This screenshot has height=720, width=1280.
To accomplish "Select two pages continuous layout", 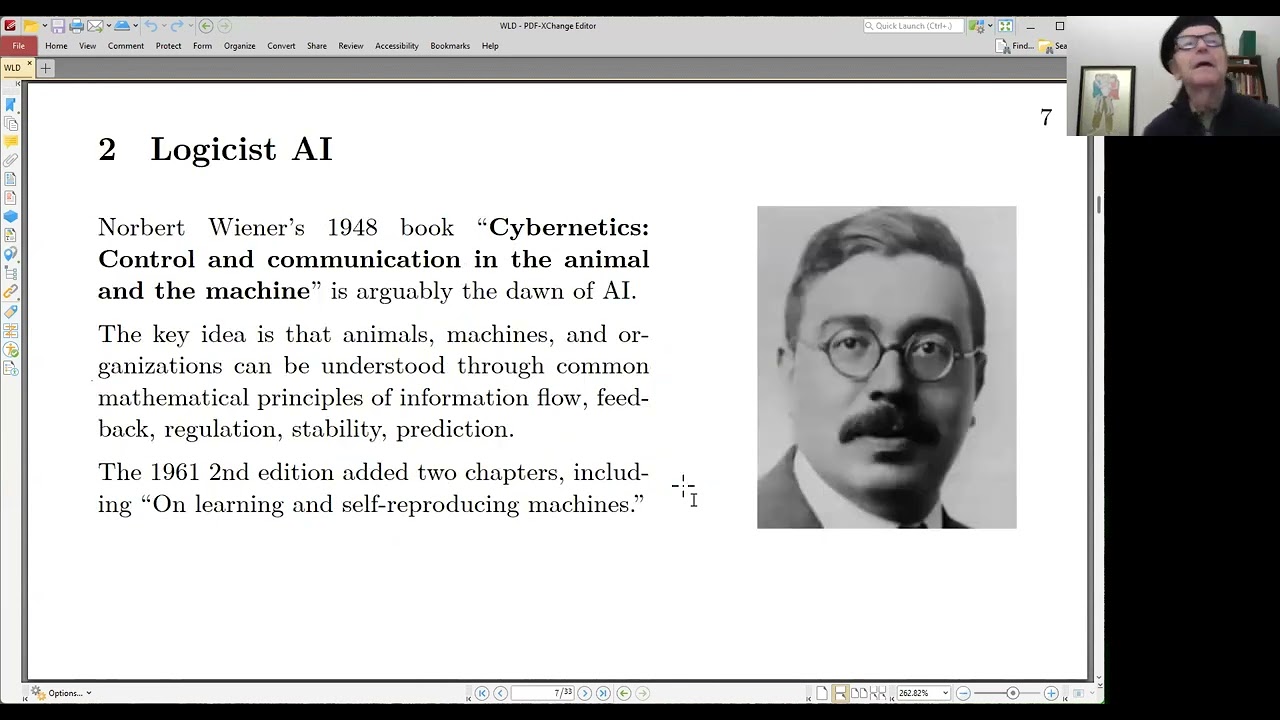I will coord(878,693).
